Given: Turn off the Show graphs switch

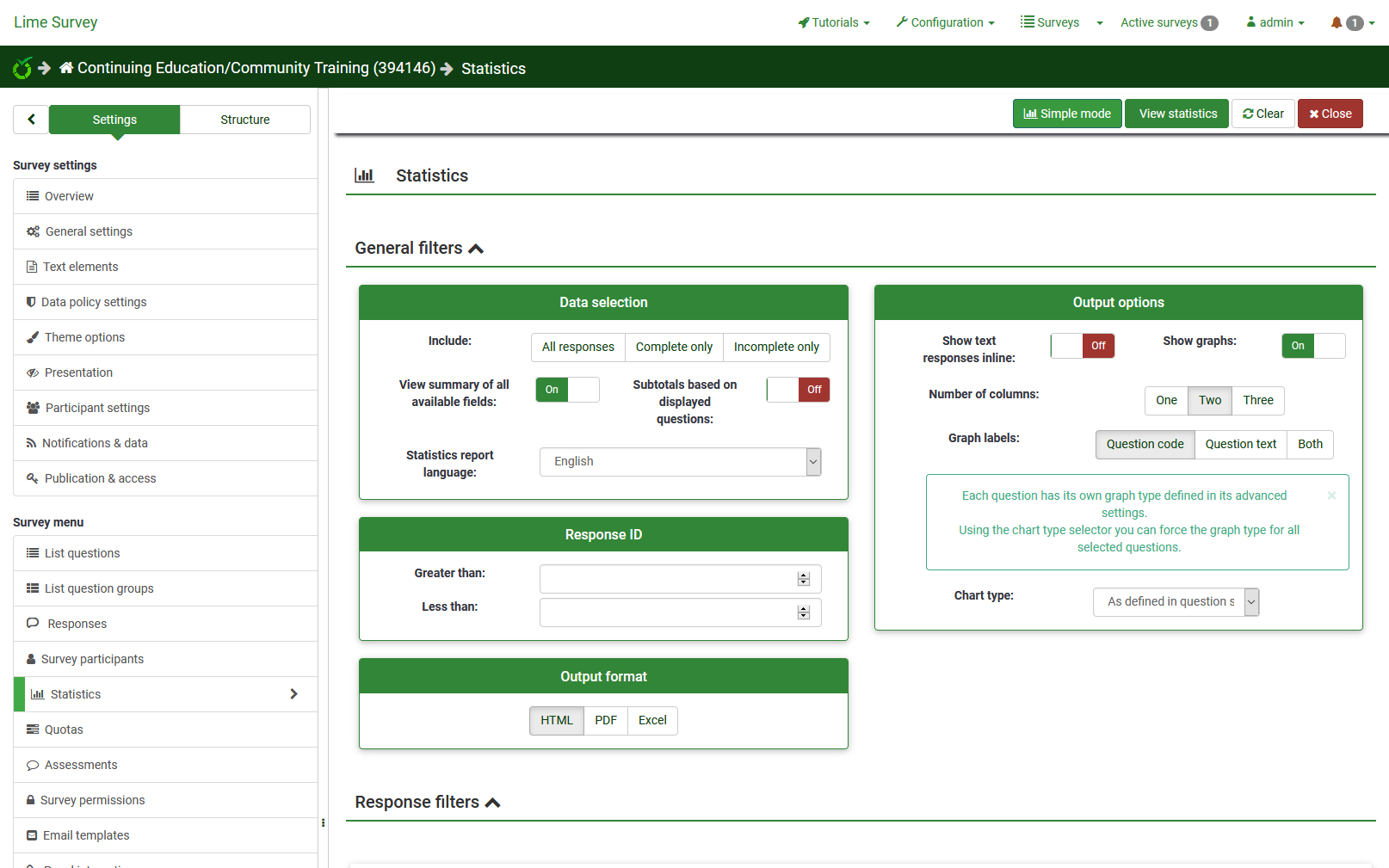Looking at the screenshot, I should (1312, 346).
